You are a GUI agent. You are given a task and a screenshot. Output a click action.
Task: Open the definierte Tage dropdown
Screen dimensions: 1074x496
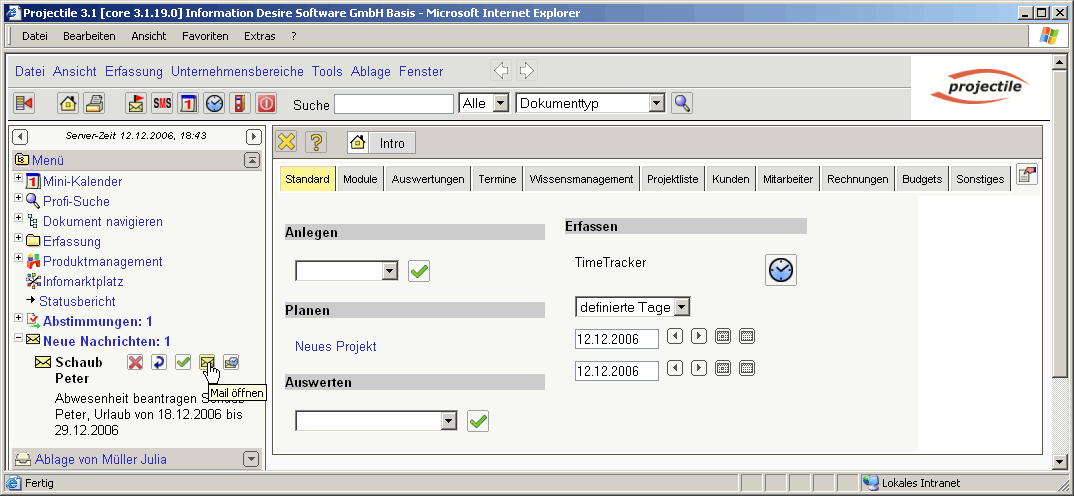[x=681, y=307]
